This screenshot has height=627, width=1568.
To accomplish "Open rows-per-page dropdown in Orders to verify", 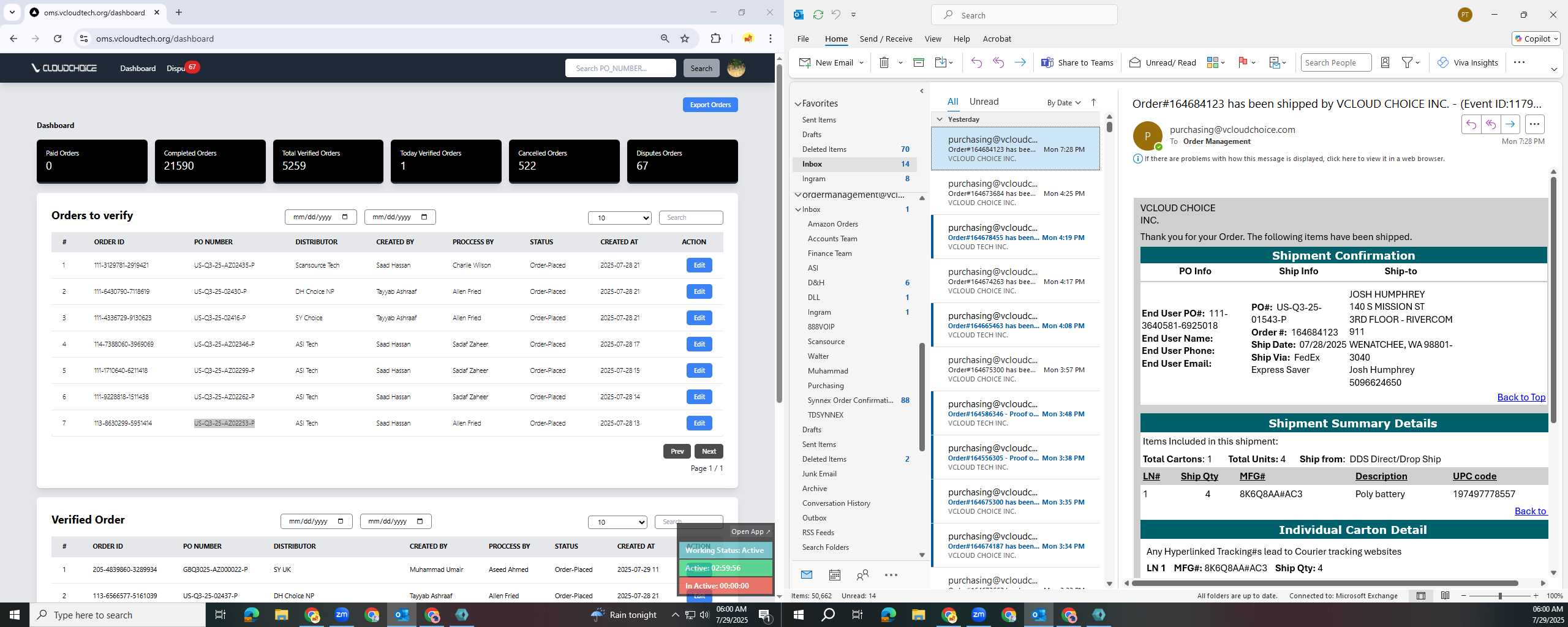I will click(x=619, y=217).
